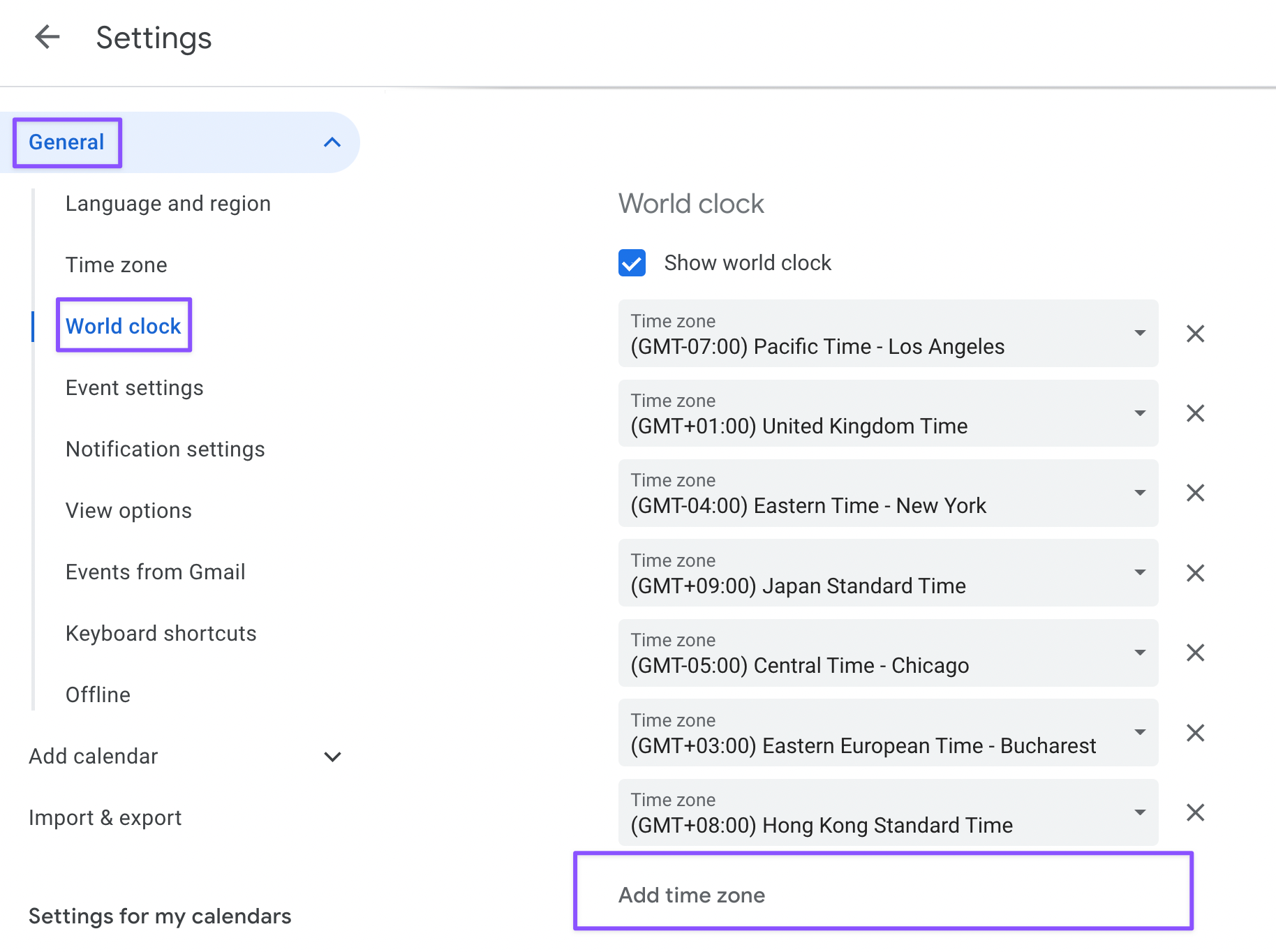
Task: Uncheck the Show world clock checkbox
Action: point(632,263)
